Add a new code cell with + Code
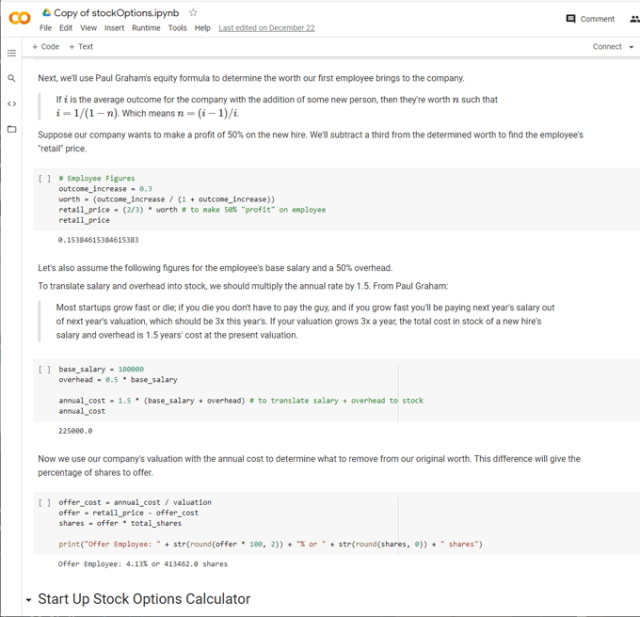The width and height of the screenshot is (640, 617). click(46, 47)
